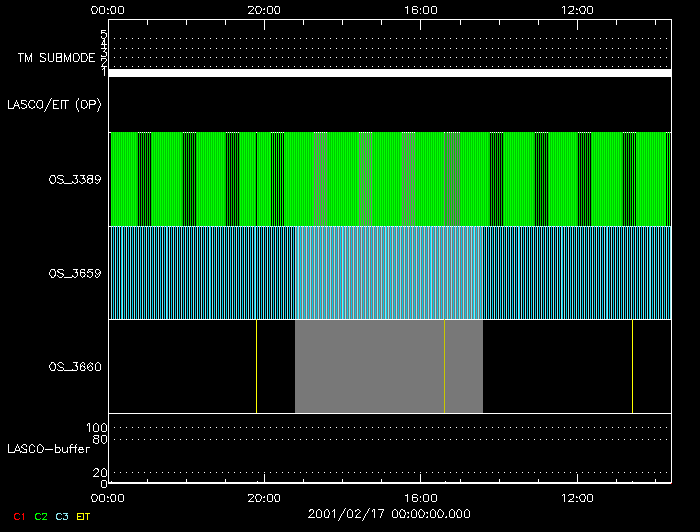
Task: Click the 20:00 tick on the bottom axis
Action: pyautogui.click(x=264, y=496)
